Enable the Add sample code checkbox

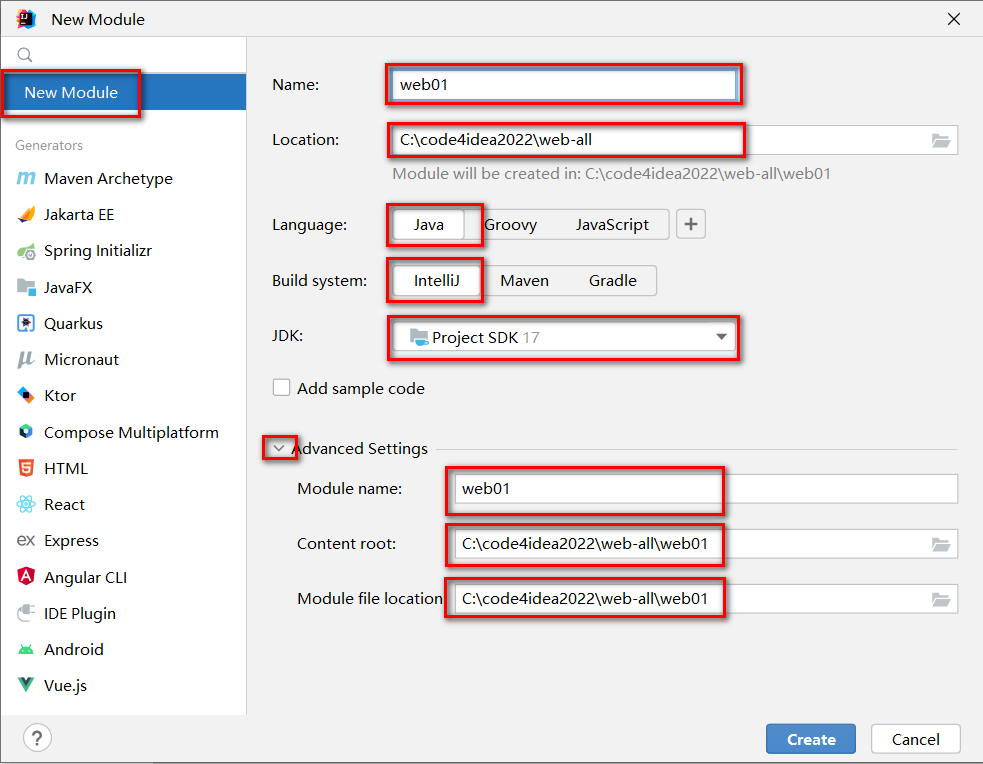pyautogui.click(x=282, y=388)
